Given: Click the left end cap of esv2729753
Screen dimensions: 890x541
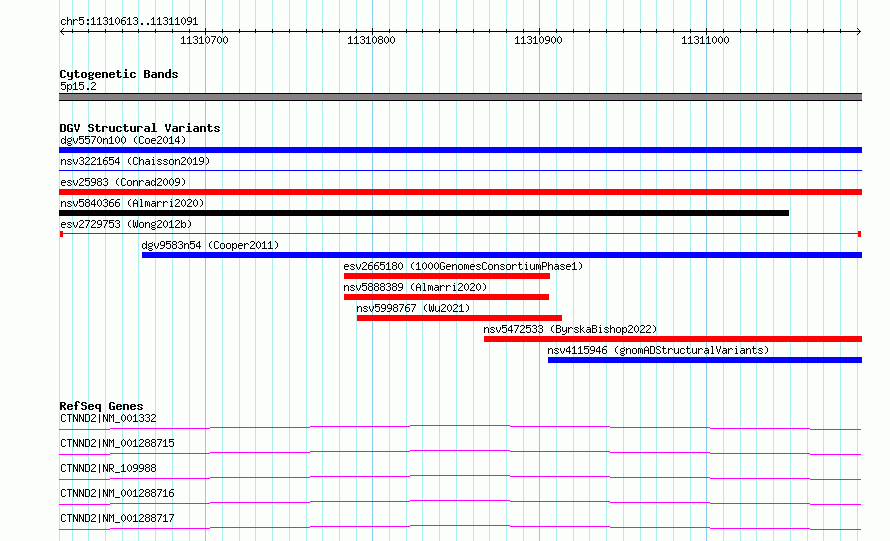Looking at the screenshot, I should [61, 234].
